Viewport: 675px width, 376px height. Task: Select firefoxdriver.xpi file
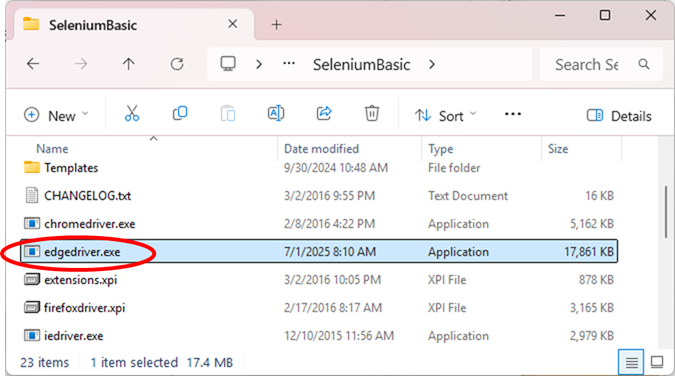pos(84,308)
